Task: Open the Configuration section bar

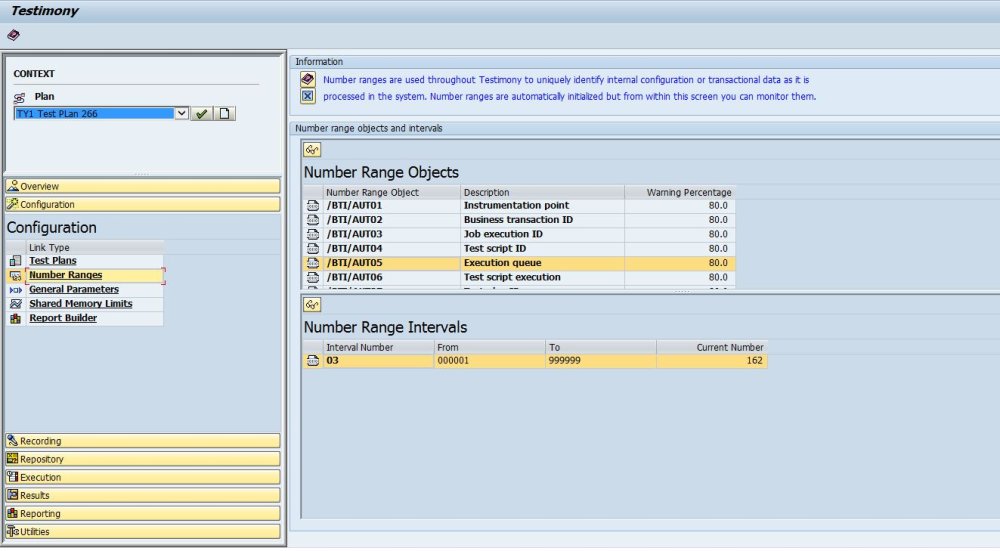Action: (x=143, y=204)
